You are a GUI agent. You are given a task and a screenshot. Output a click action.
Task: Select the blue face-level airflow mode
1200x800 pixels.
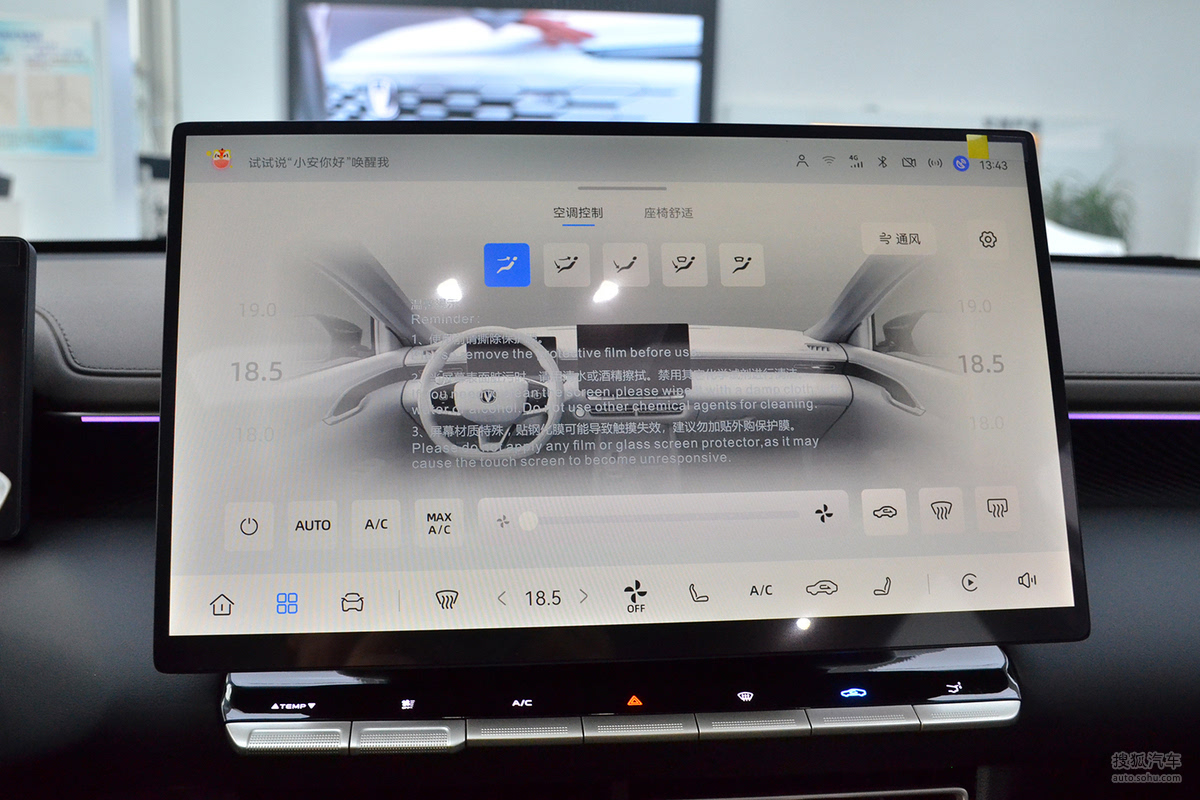click(x=507, y=265)
